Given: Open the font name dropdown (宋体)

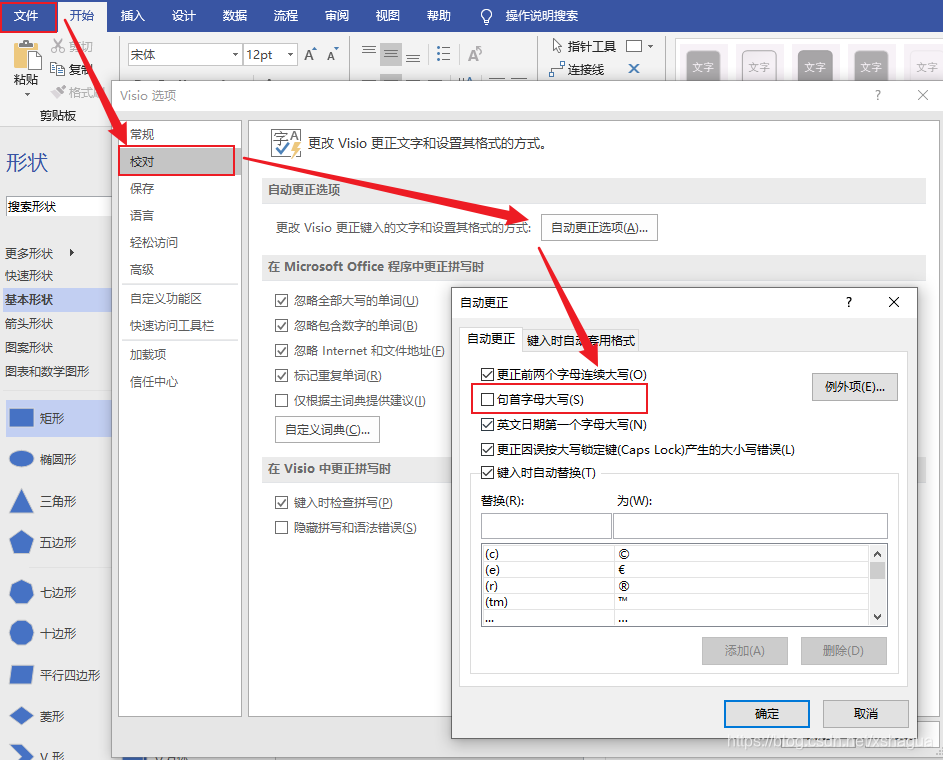Looking at the screenshot, I should (235, 55).
